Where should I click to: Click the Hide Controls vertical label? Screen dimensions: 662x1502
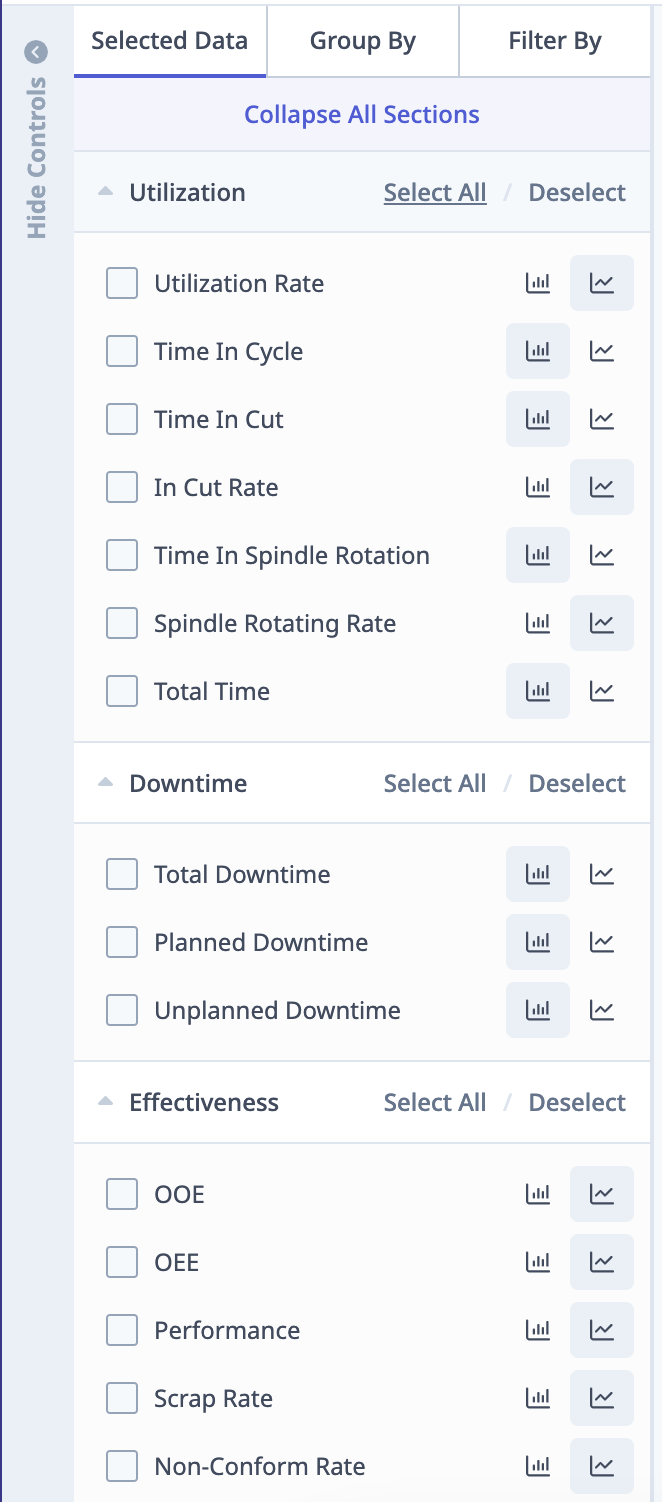[x=37, y=157]
